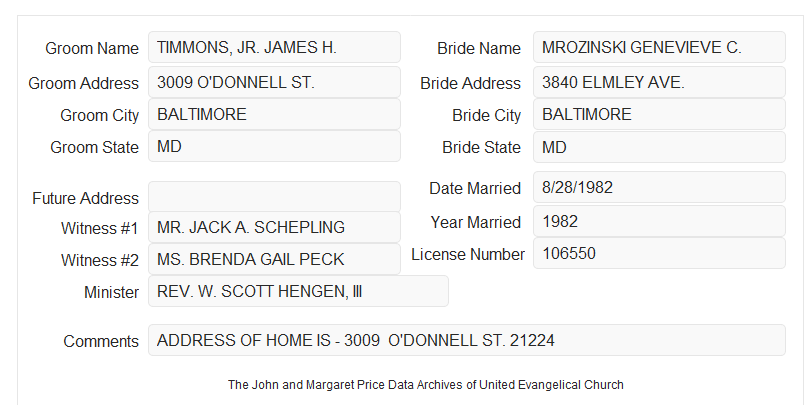Image resolution: width=805 pixels, height=405 pixels.
Task: Focus the Bride City field
Action: (x=659, y=114)
